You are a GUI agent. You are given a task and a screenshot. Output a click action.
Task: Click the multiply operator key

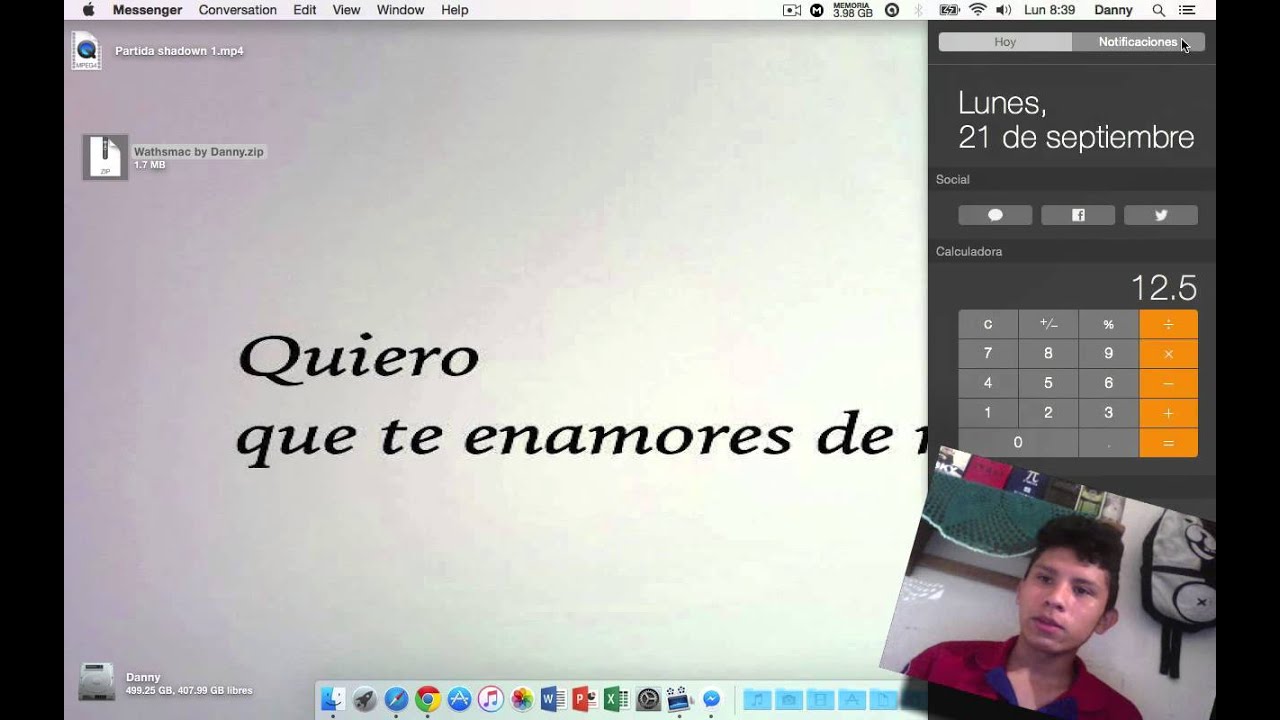[x=1168, y=353]
